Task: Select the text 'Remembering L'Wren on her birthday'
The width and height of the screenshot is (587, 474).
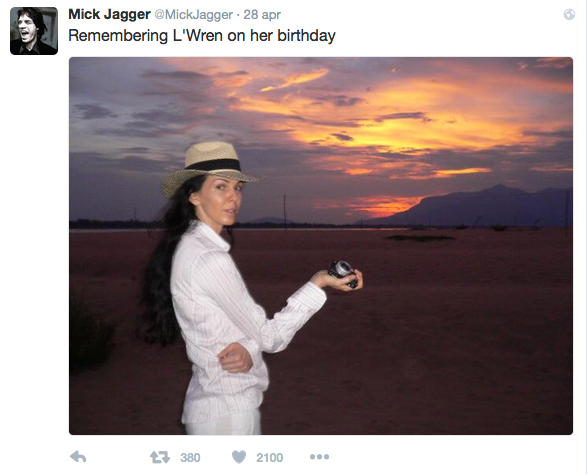Action: [x=202, y=36]
